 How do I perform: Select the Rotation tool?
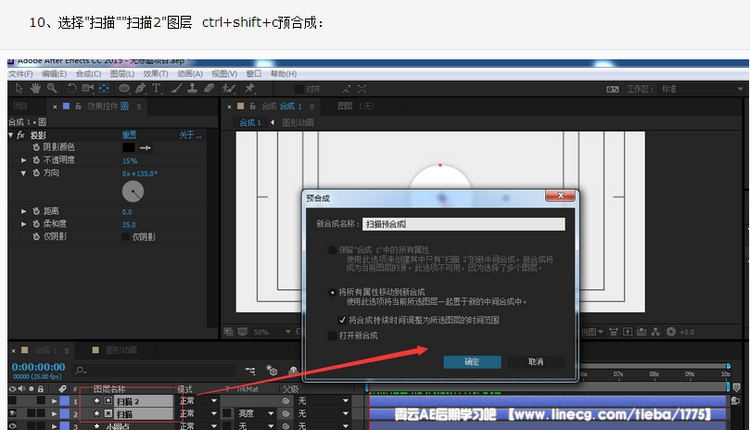click(x=72, y=88)
